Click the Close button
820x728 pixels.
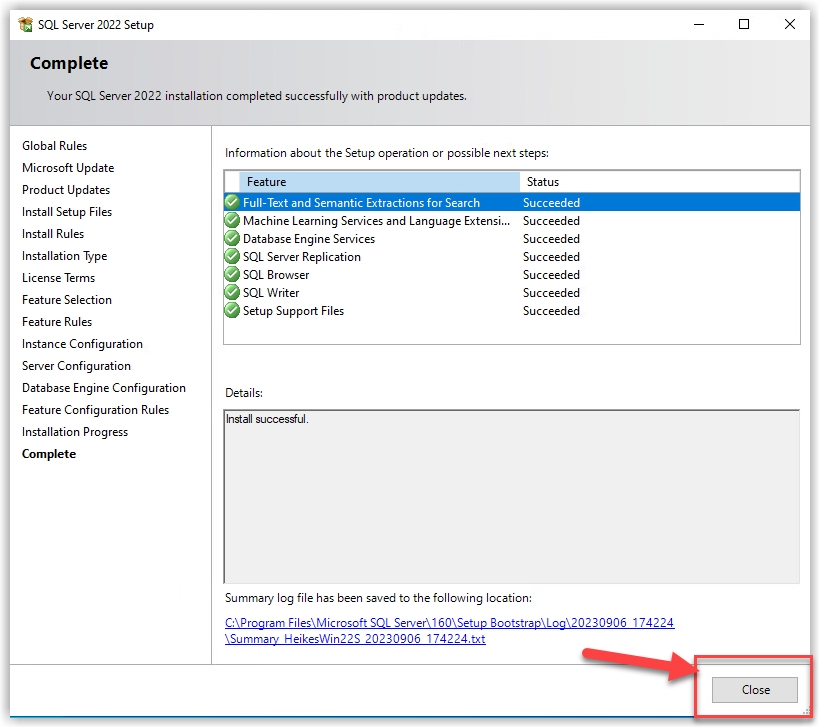755,690
